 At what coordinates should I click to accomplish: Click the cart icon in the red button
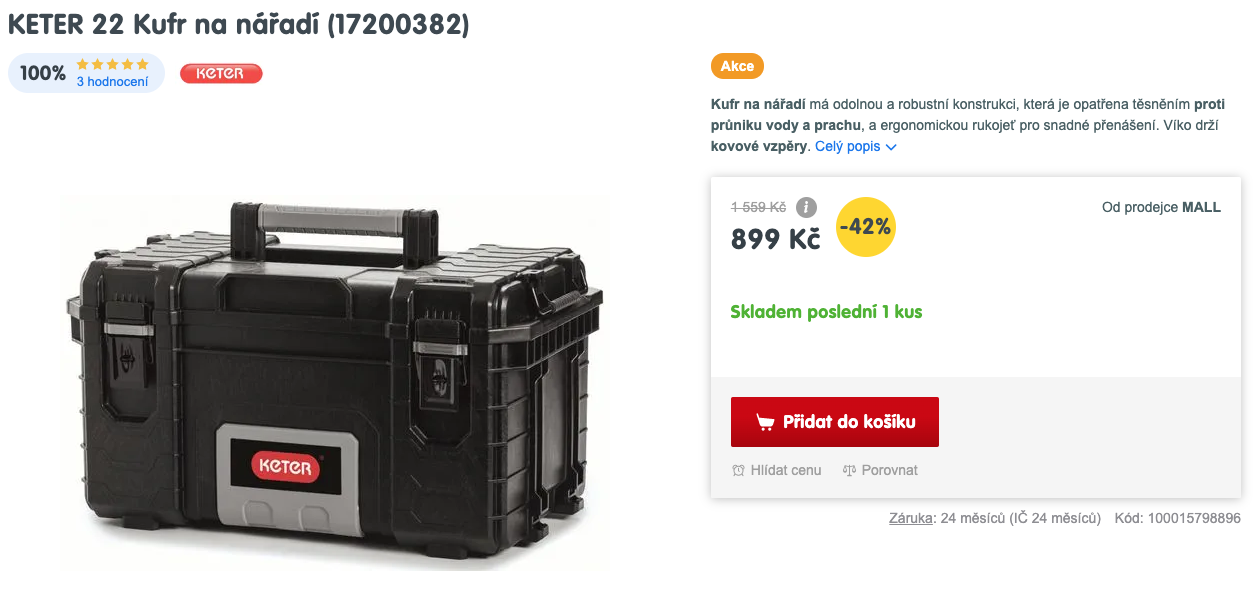765,422
